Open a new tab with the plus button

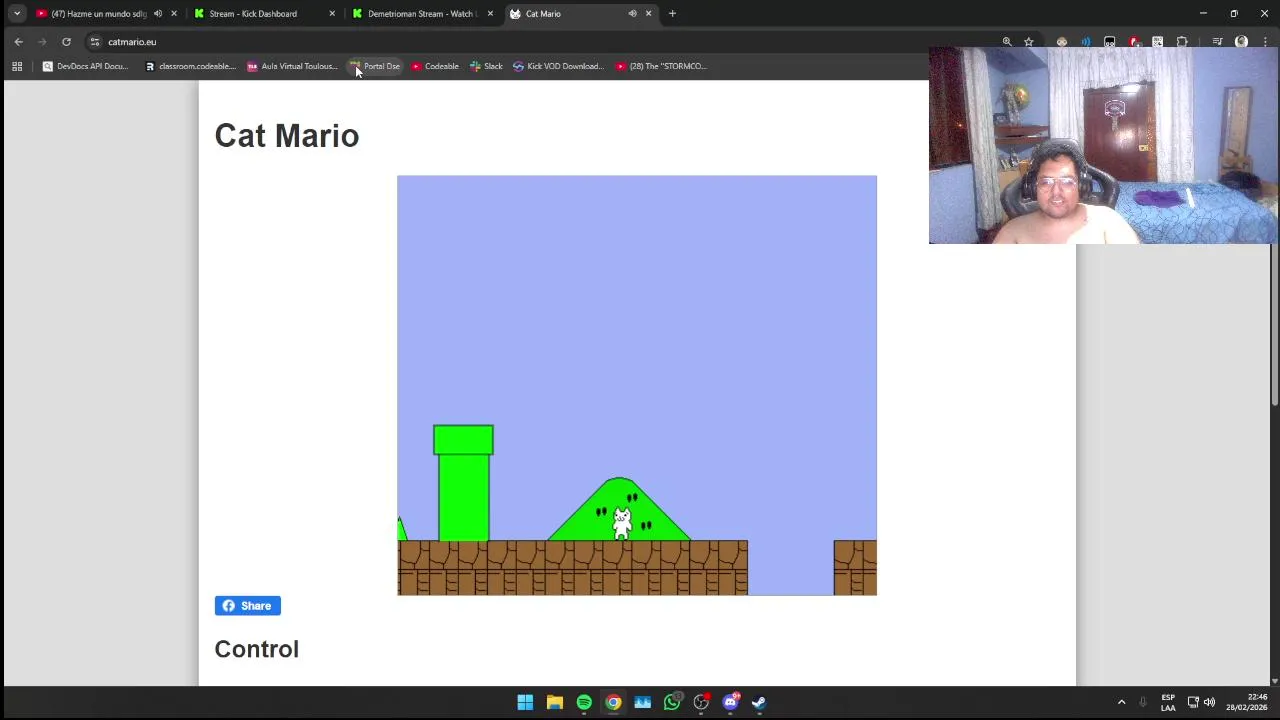tap(672, 14)
